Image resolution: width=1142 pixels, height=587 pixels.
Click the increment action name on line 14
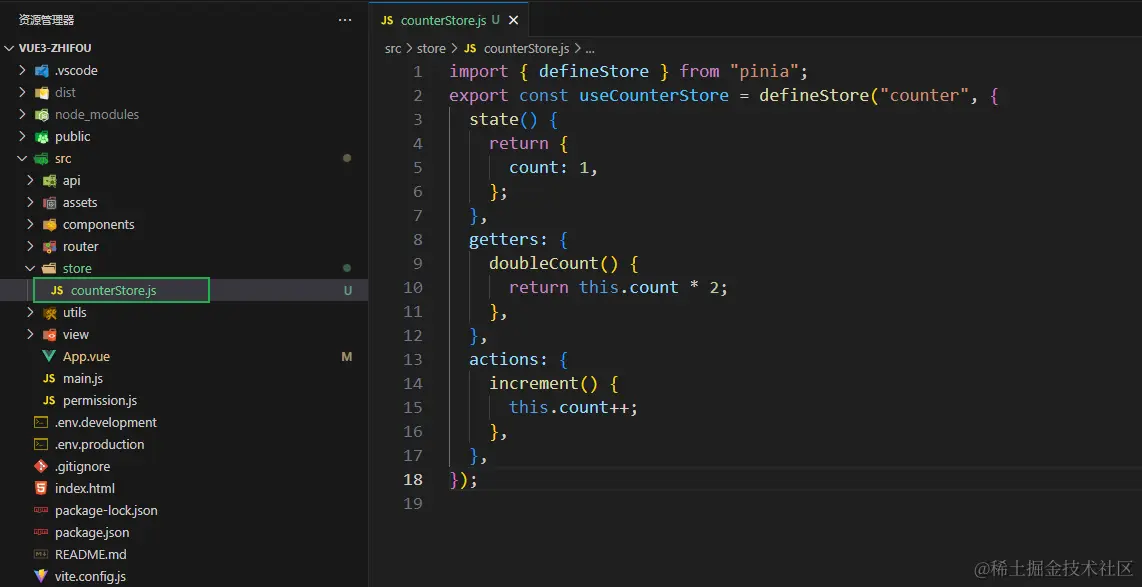[x=533, y=383]
